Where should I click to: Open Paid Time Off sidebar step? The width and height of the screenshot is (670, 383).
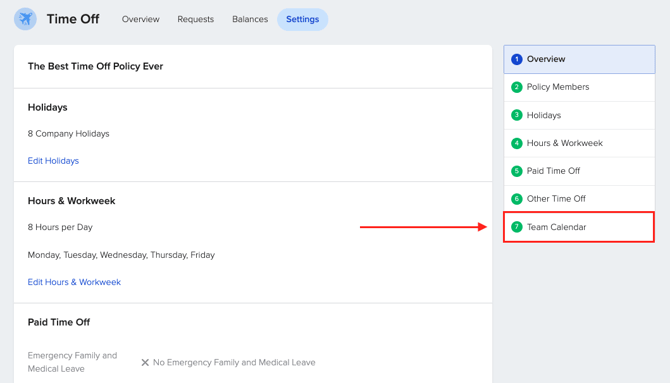[579, 171]
